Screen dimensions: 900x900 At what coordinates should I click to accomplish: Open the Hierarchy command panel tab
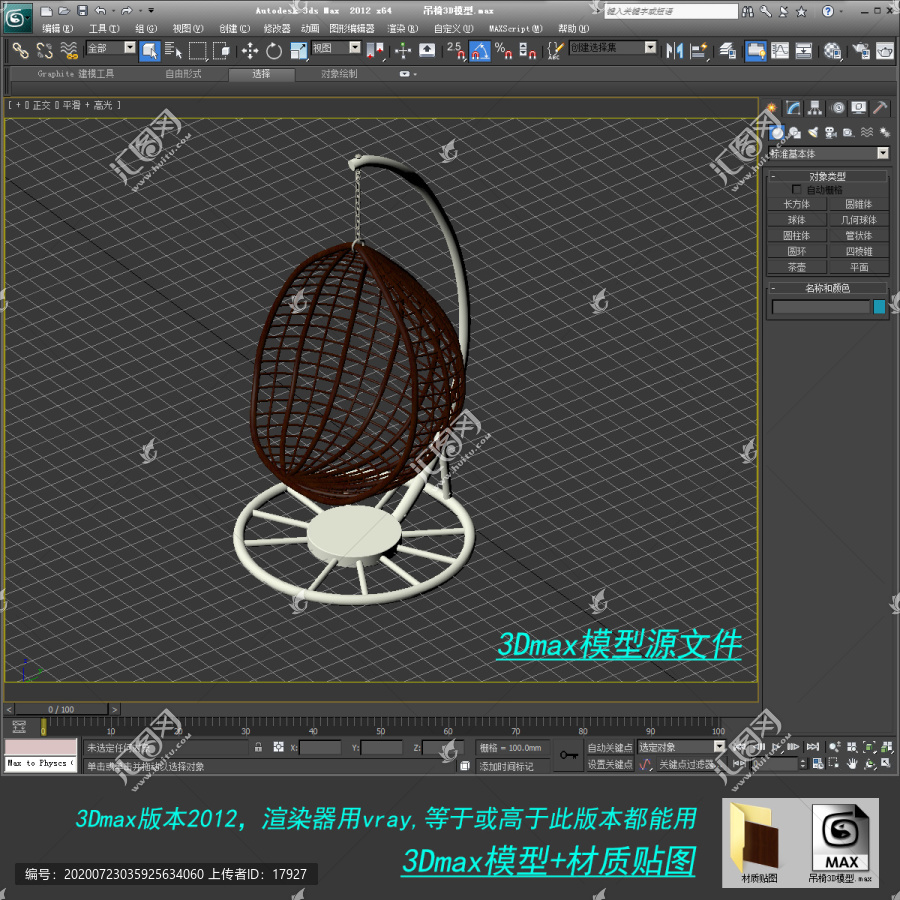point(814,108)
